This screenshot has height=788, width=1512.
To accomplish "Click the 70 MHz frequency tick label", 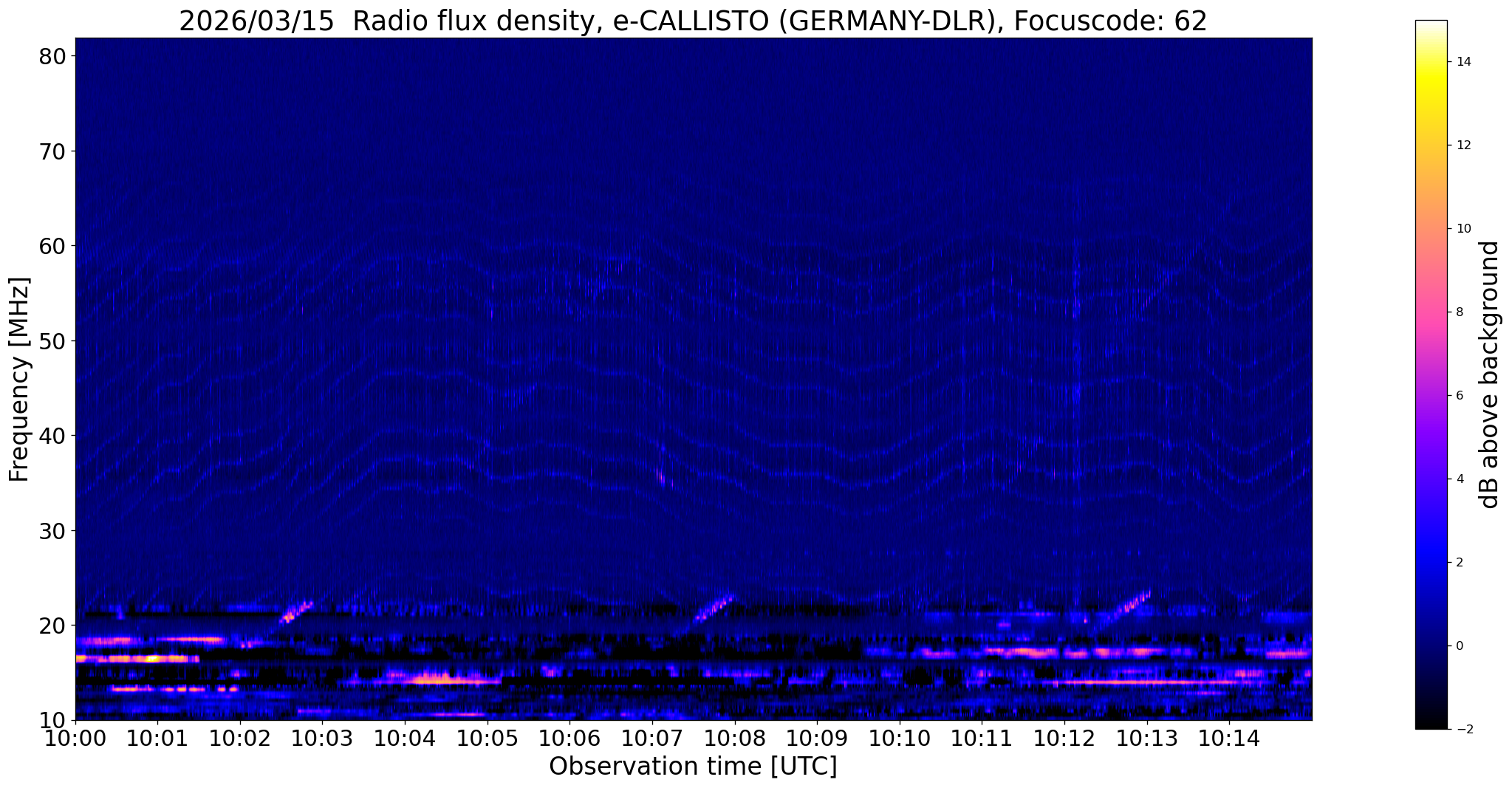I will 52,151.
